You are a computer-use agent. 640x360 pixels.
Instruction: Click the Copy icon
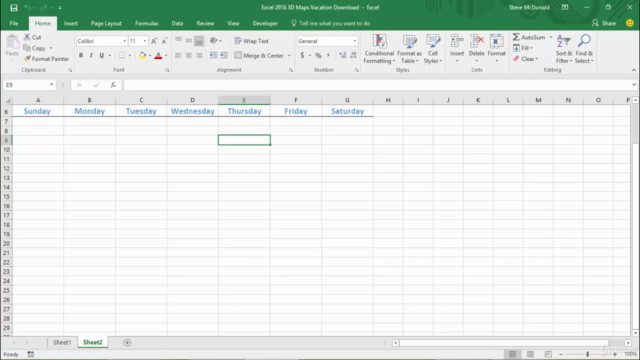pos(27,48)
